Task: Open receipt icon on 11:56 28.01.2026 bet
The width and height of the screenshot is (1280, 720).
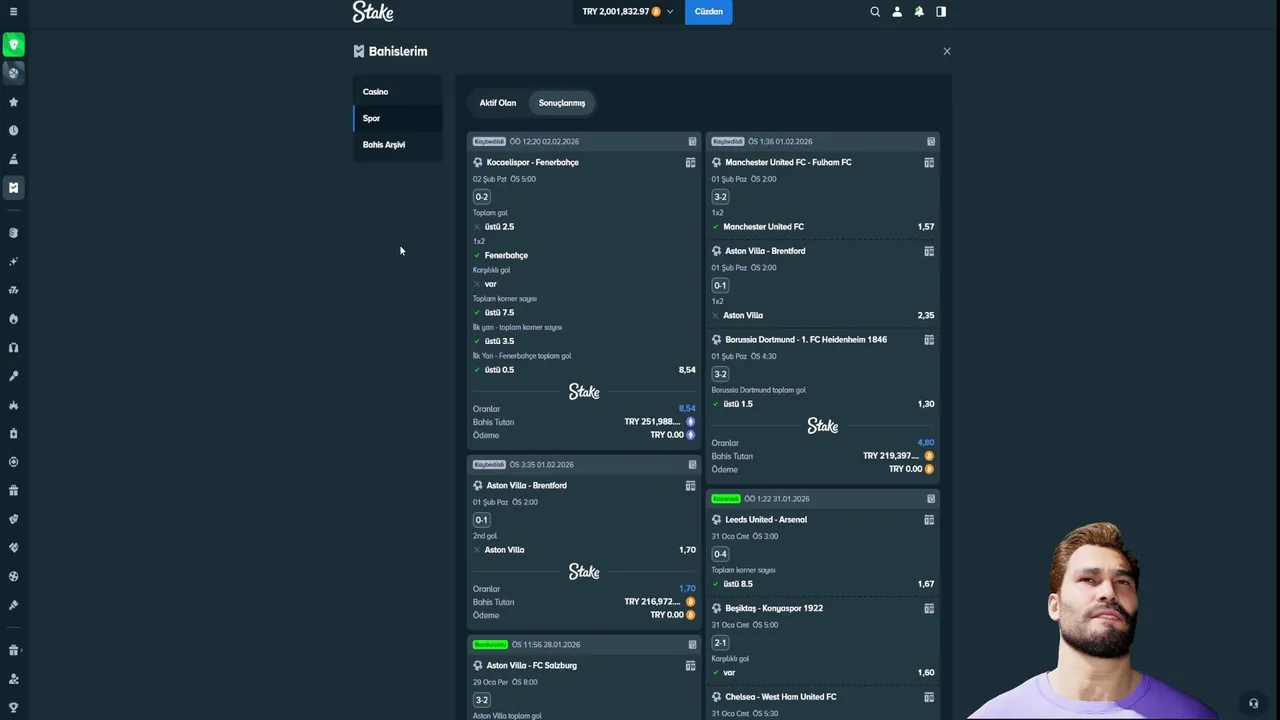Action: click(x=692, y=645)
